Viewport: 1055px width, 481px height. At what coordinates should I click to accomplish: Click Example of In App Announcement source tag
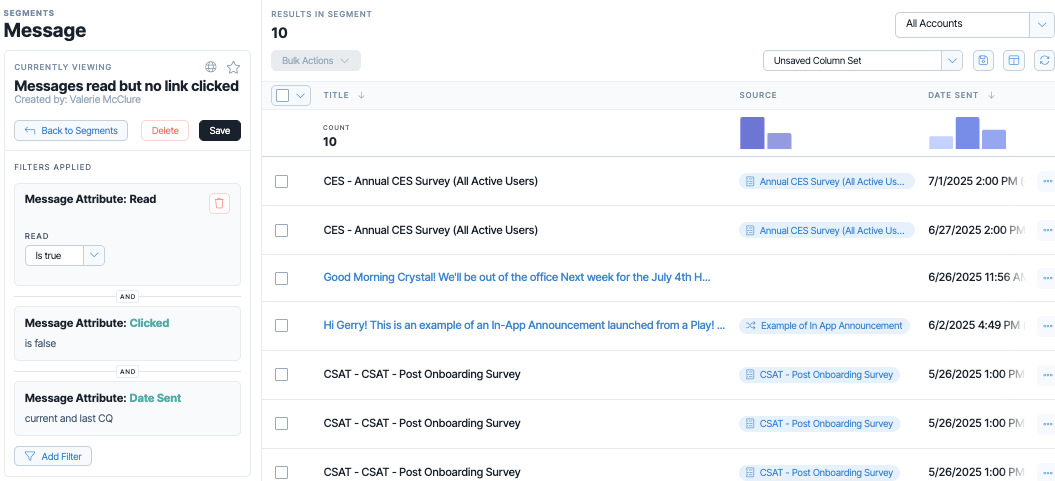coord(824,326)
